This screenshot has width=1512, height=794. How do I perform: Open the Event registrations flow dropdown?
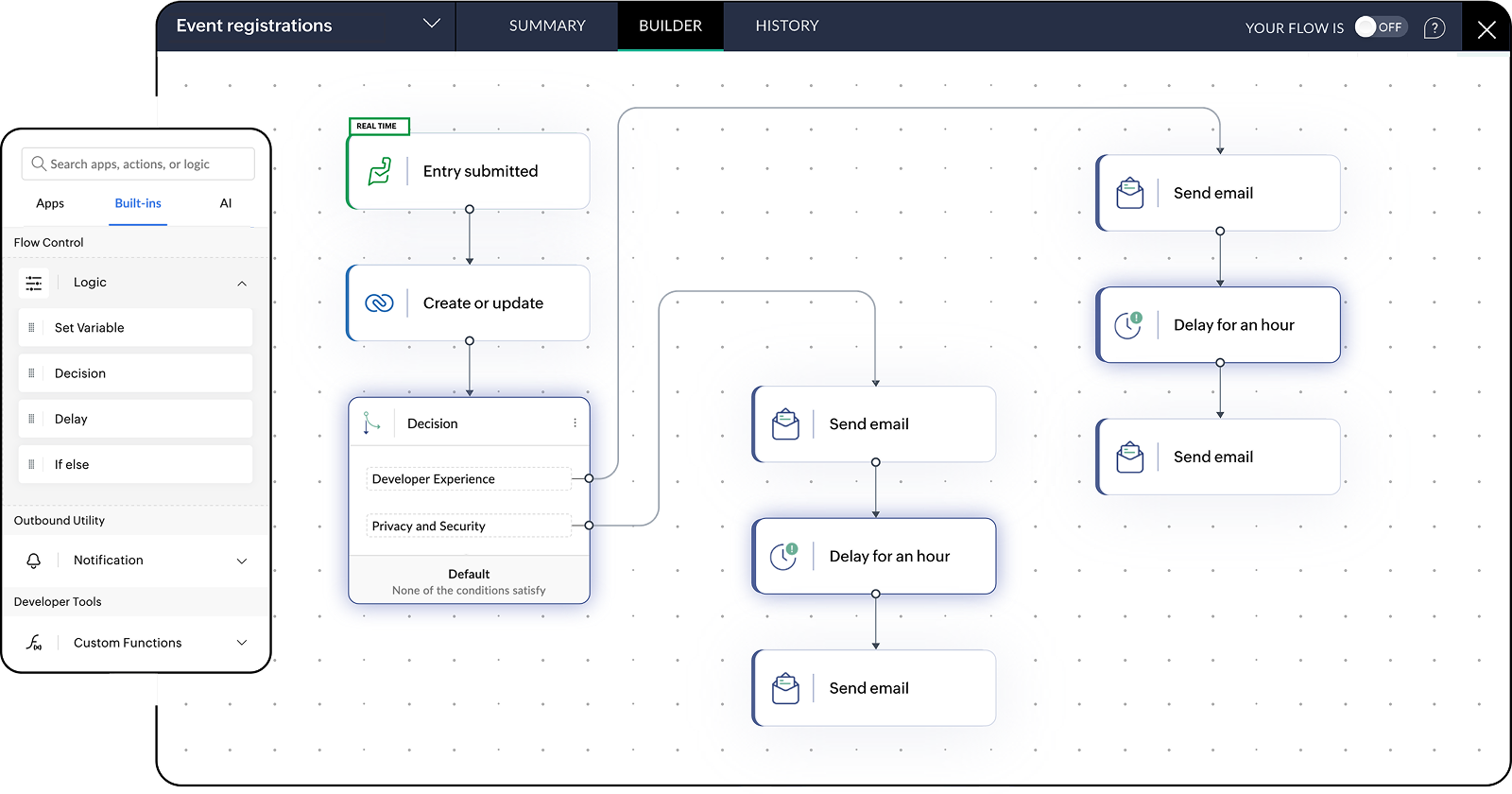point(432,24)
